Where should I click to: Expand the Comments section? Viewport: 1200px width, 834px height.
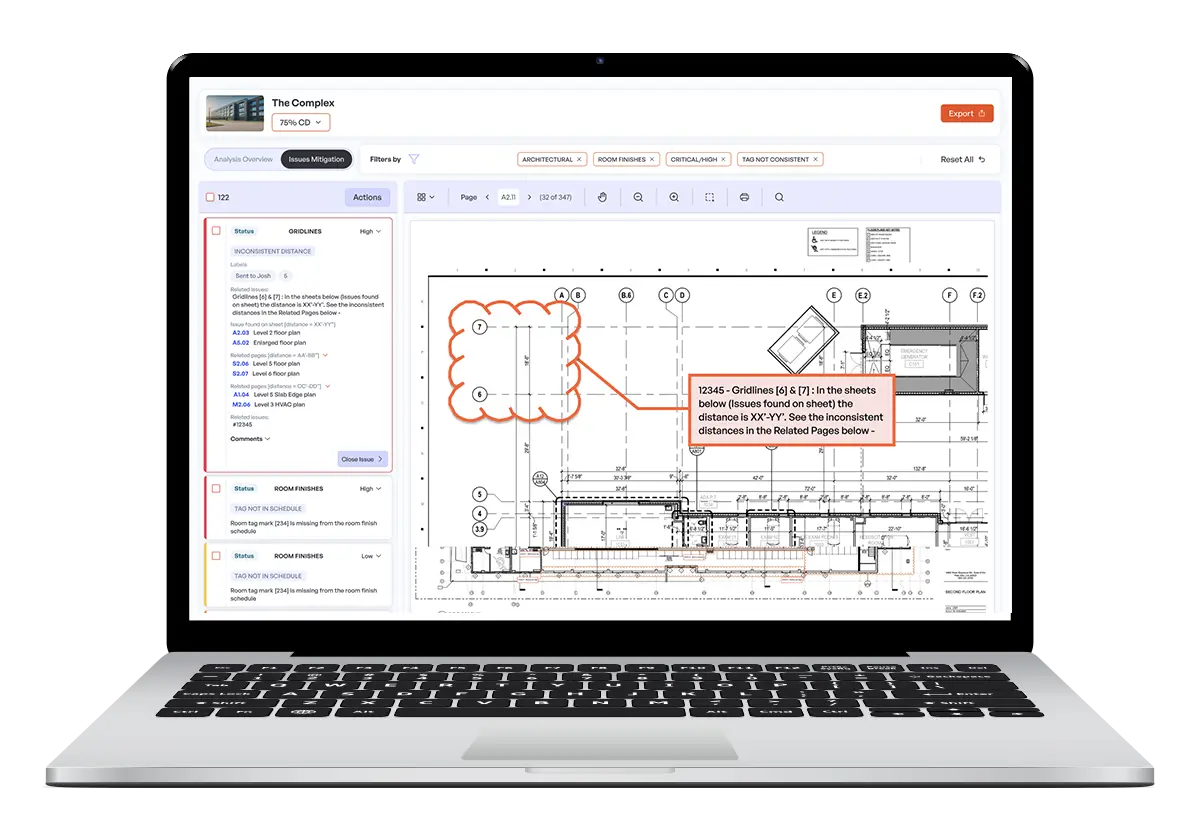pyautogui.click(x=250, y=439)
